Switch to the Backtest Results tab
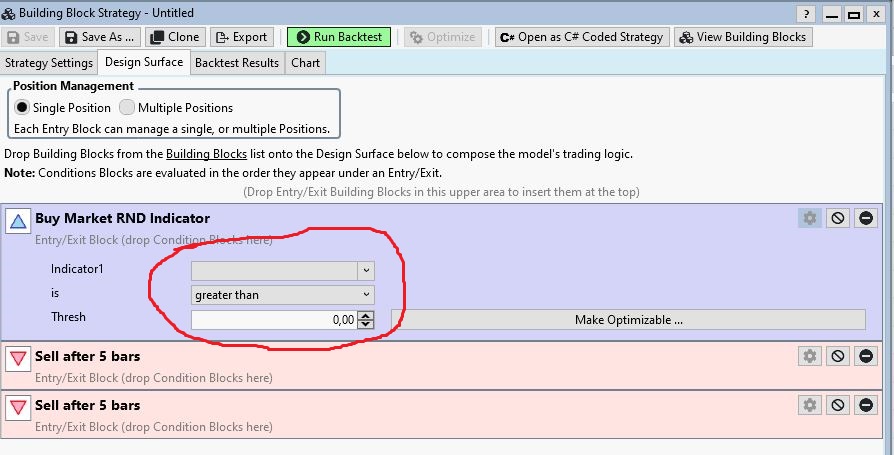The width and height of the screenshot is (894, 455). (x=236, y=62)
